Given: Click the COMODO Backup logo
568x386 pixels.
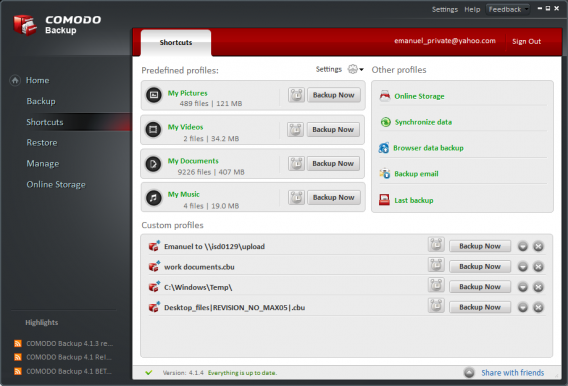Looking at the screenshot, I should coord(25,25).
